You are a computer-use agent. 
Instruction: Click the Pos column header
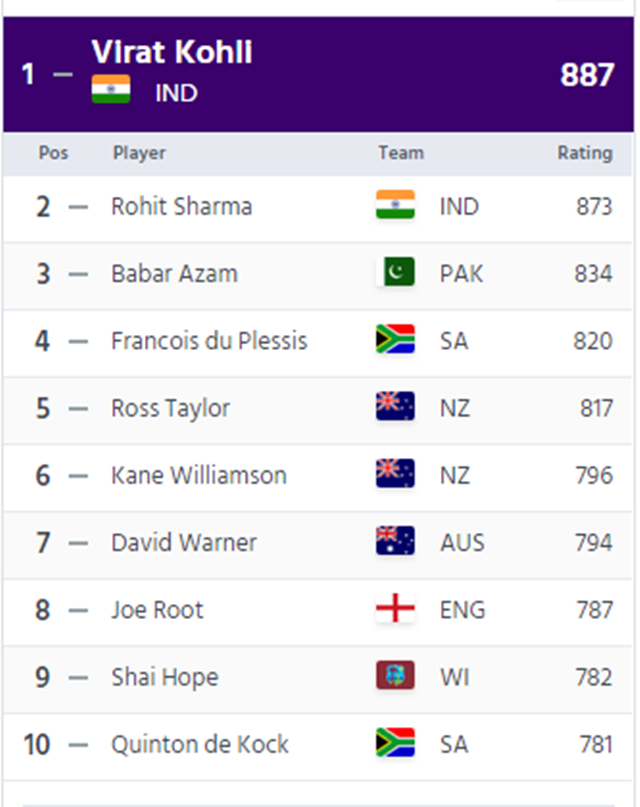[x=54, y=153]
